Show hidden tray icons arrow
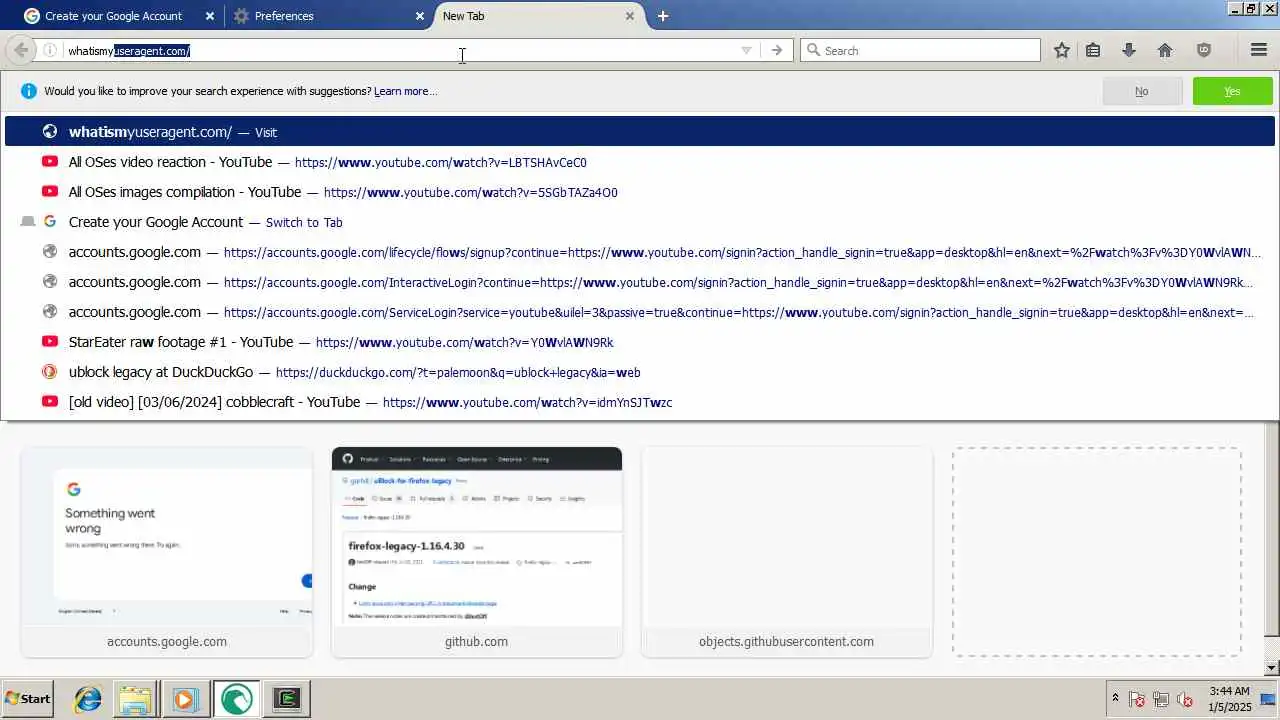Screen dimensions: 1280x720 (1115, 698)
